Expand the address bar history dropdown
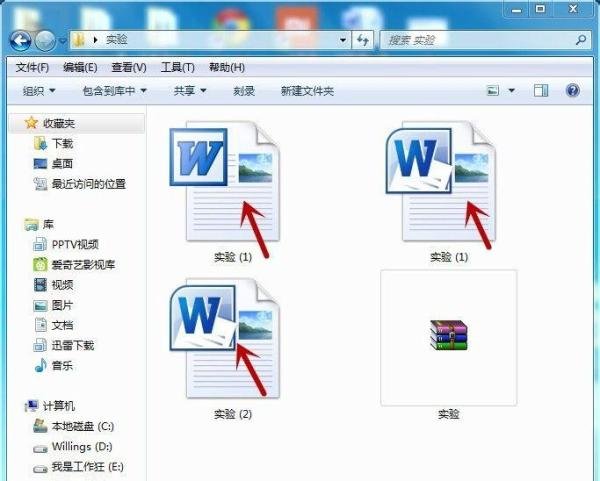This screenshot has width=600, height=481. coord(343,40)
